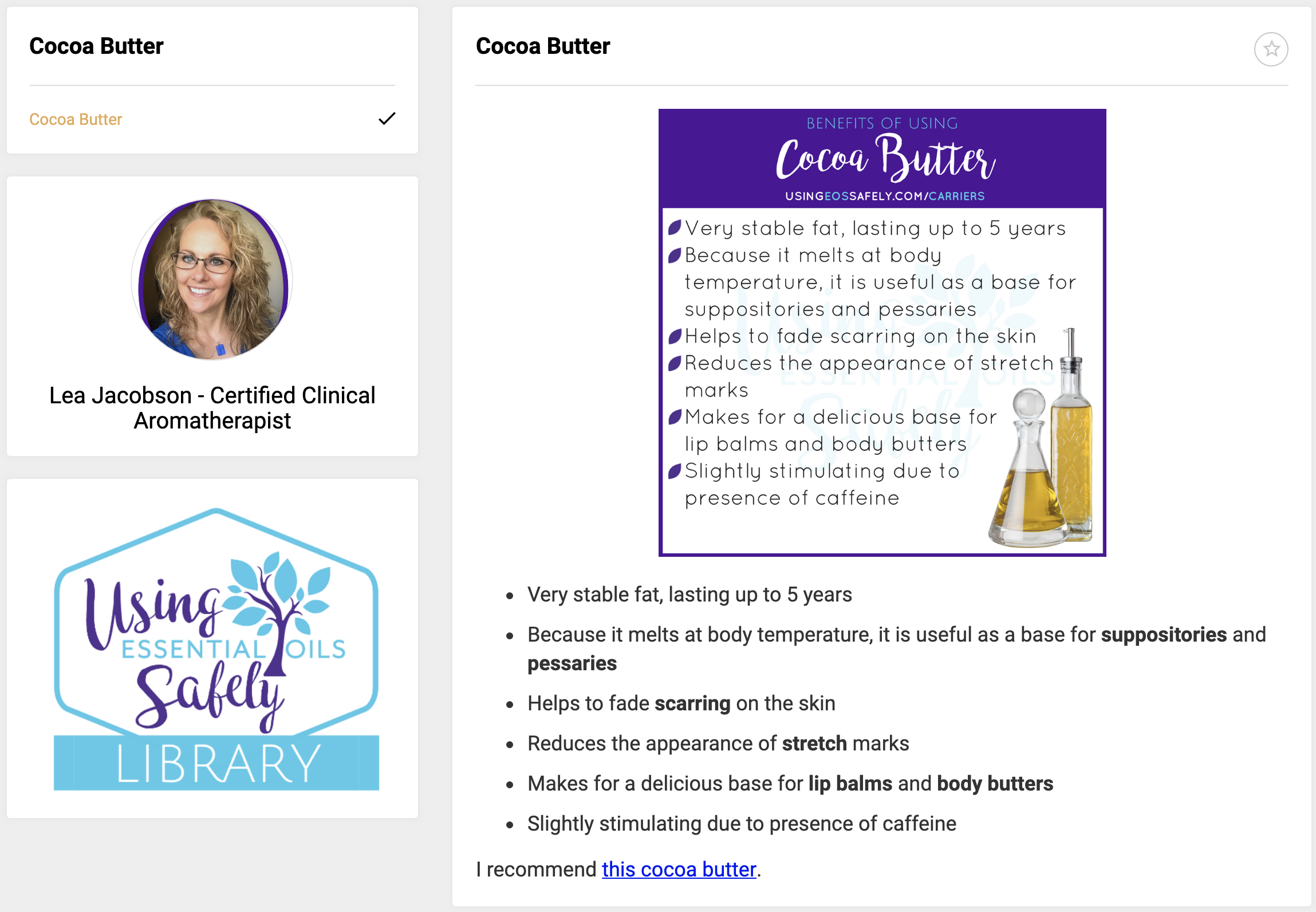
Task: Click the 'Very stable fat' bullet item
Action: tap(689, 595)
